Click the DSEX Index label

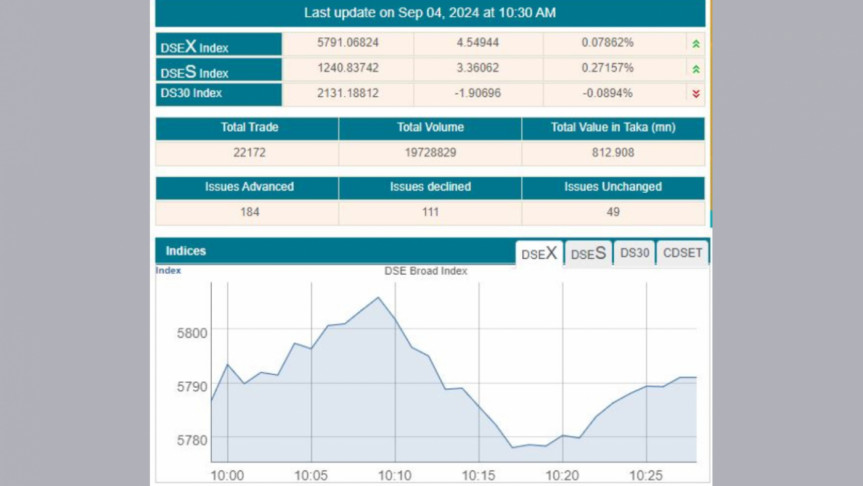click(x=194, y=46)
